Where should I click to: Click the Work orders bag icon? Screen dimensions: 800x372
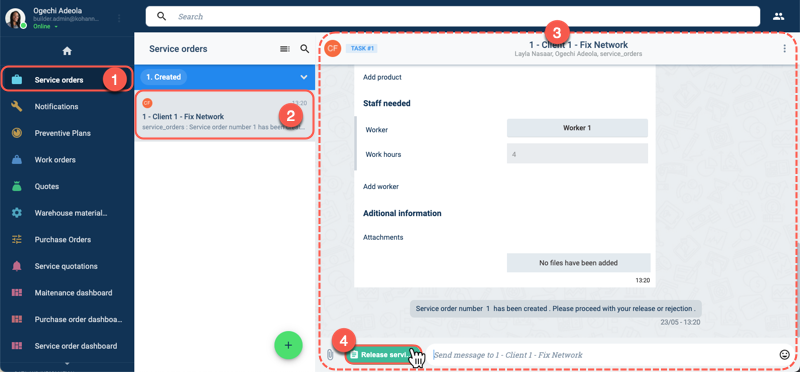(x=17, y=160)
